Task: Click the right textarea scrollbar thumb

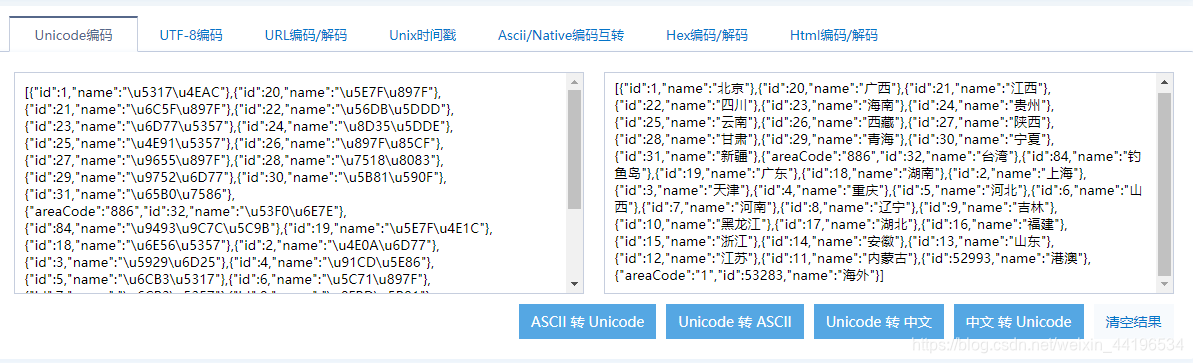Action: coord(1165,183)
